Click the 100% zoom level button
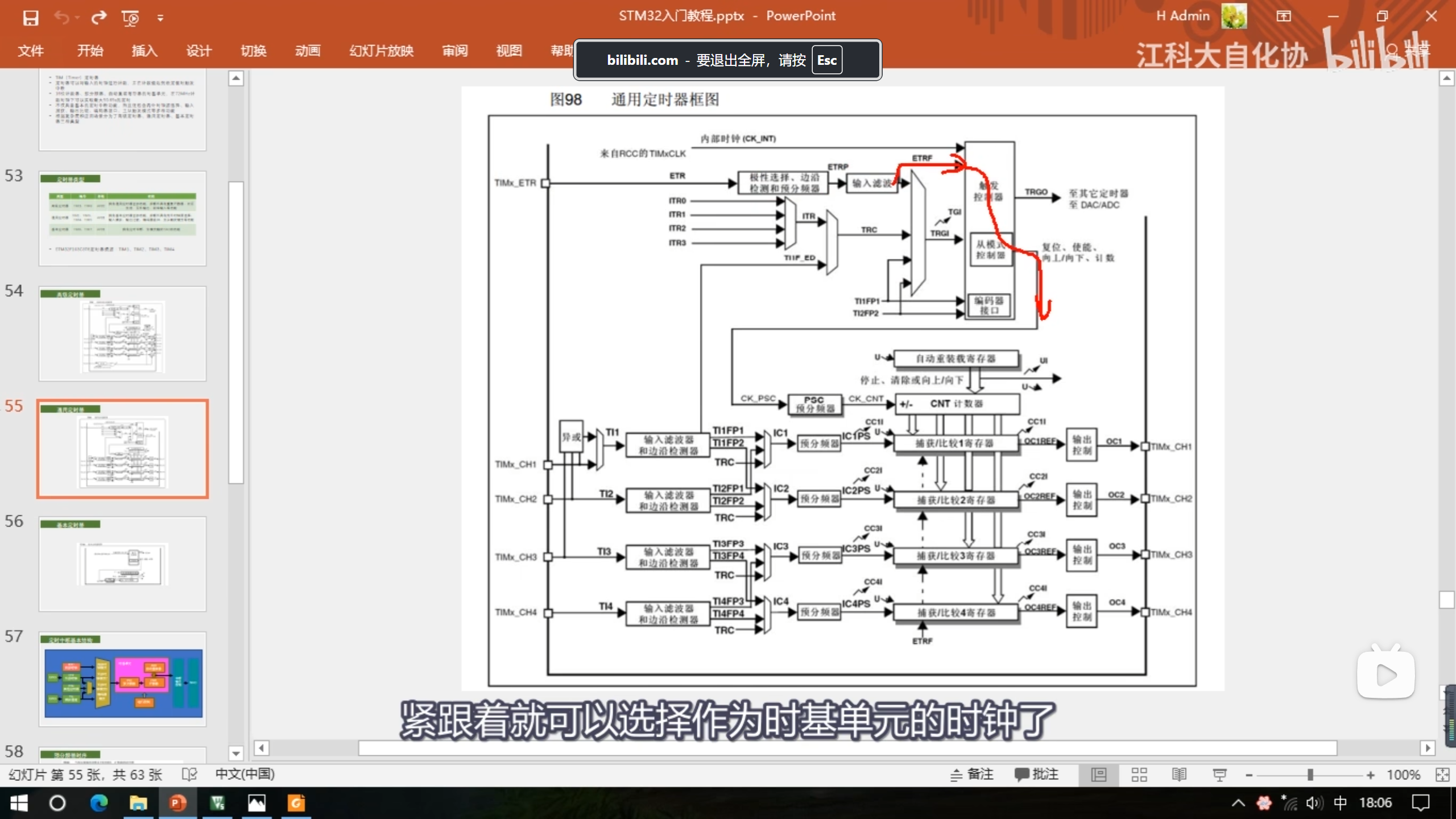 (1403, 775)
